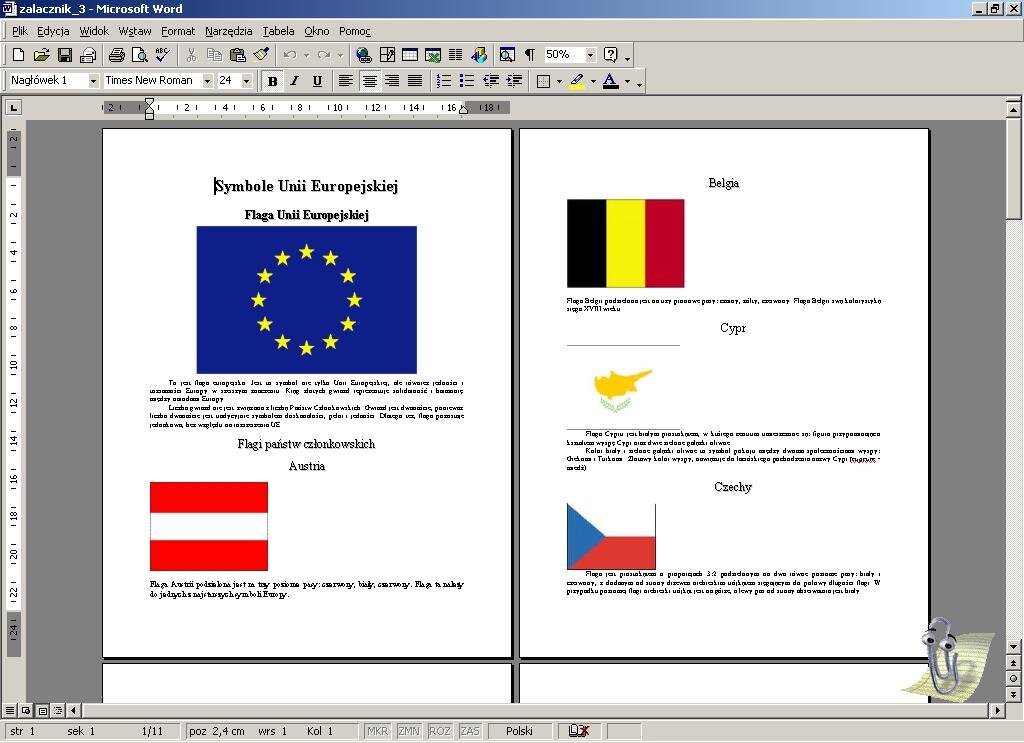Viewport: 1024px width, 743px height.
Task: Open the Edycja menu
Action: point(53,31)
